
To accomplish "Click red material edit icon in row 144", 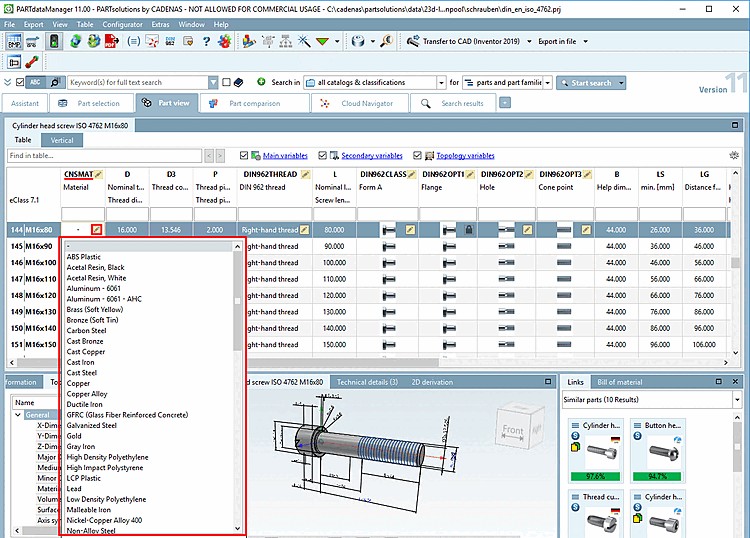I will 96,230.
